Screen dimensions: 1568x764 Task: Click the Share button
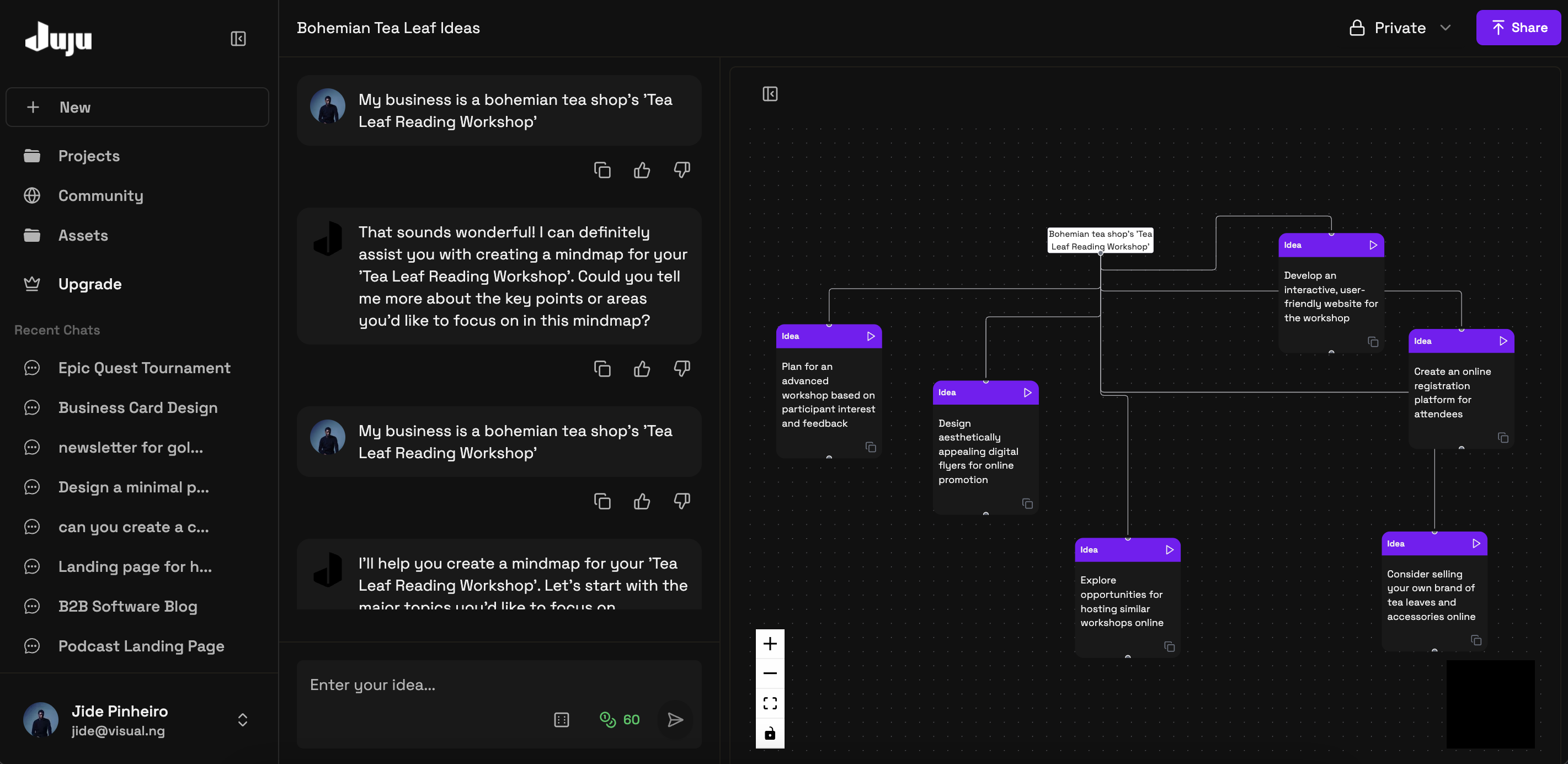(x=1518, y=28)
